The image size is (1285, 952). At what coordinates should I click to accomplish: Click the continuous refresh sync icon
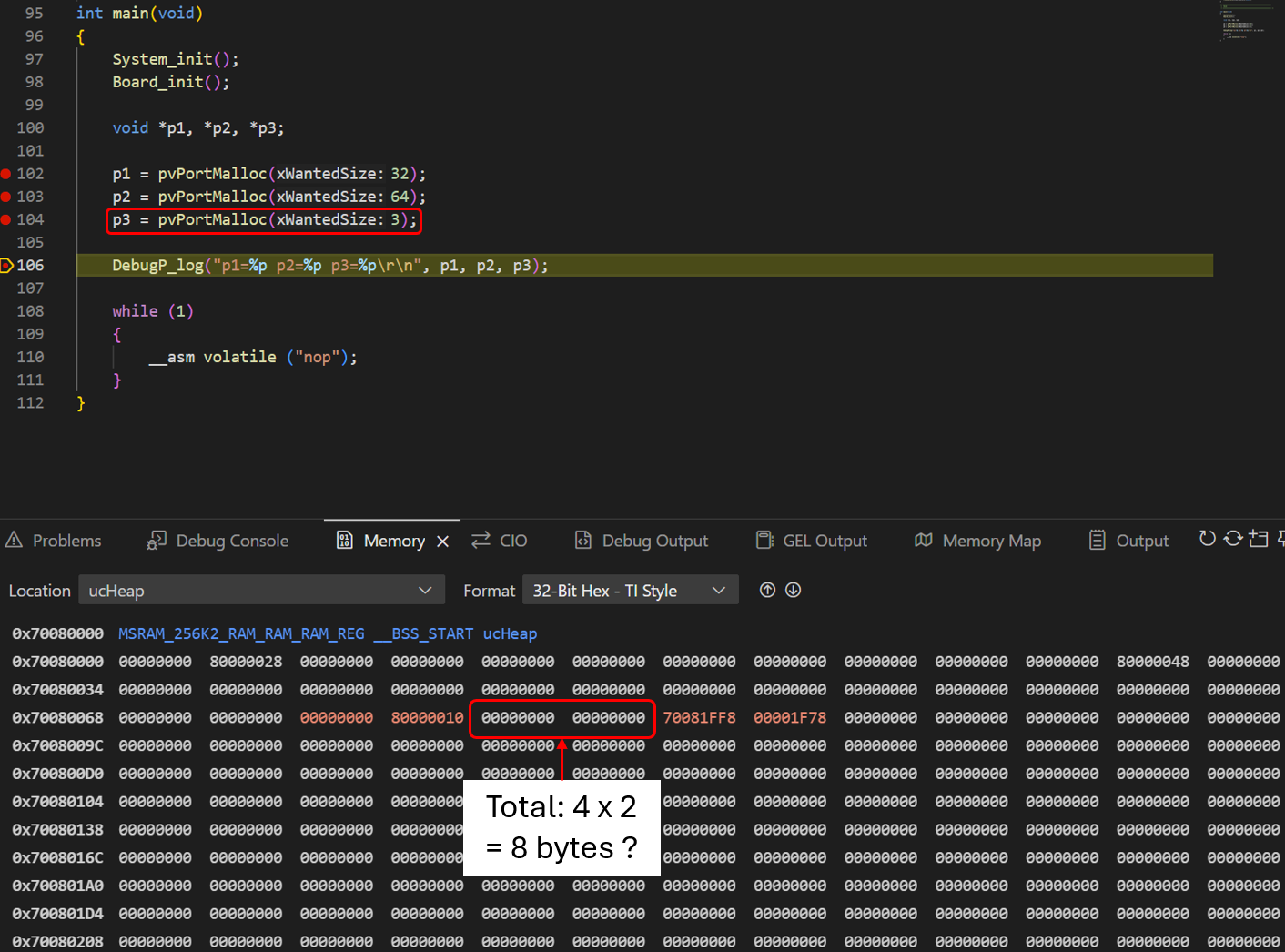pyautogui.click(x=1232, y=539)
